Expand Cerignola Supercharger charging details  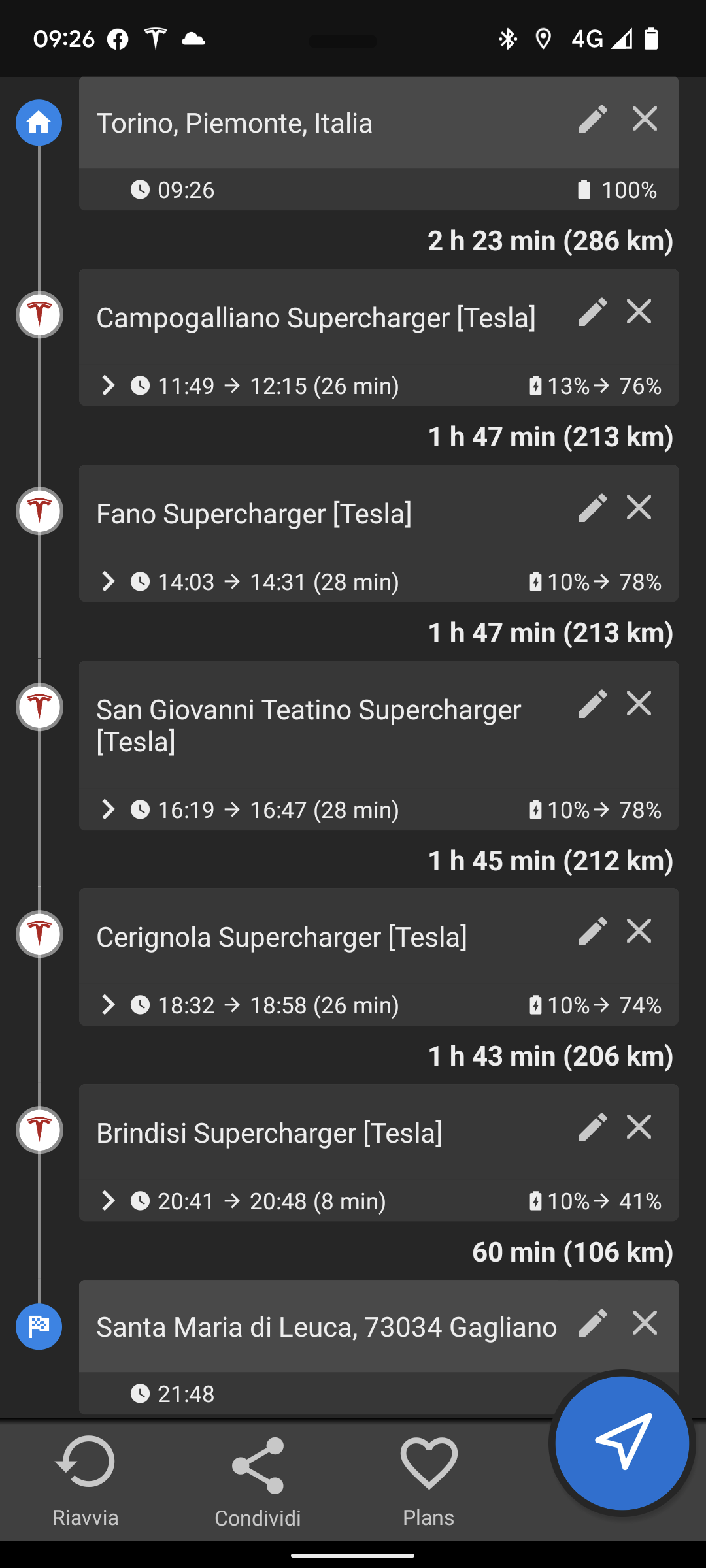tap(109, 1005)
